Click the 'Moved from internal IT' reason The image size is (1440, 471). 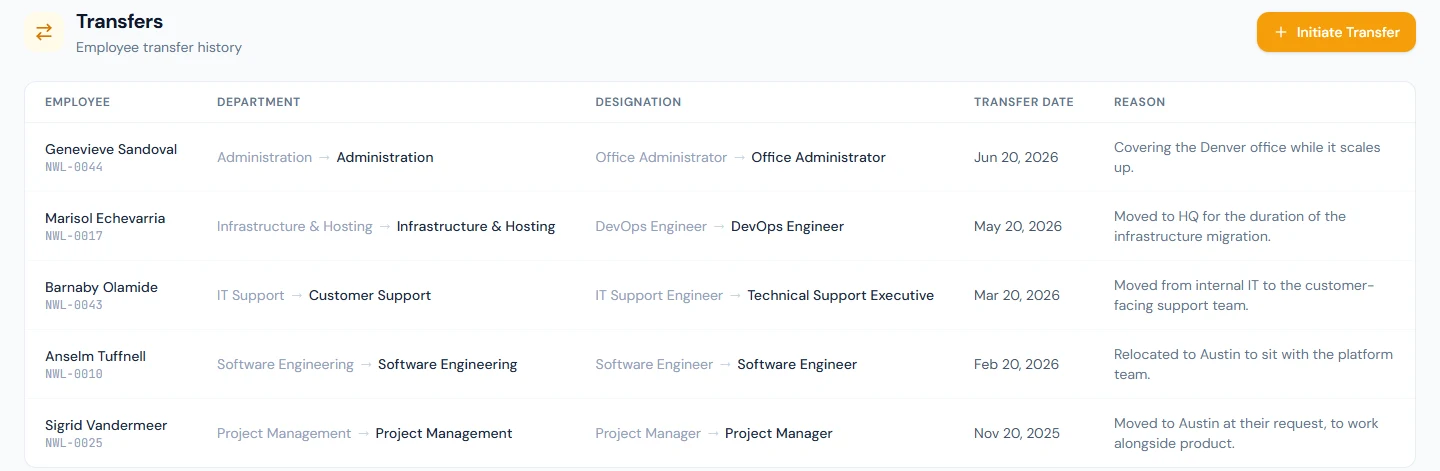click(x=1245, y=295)
